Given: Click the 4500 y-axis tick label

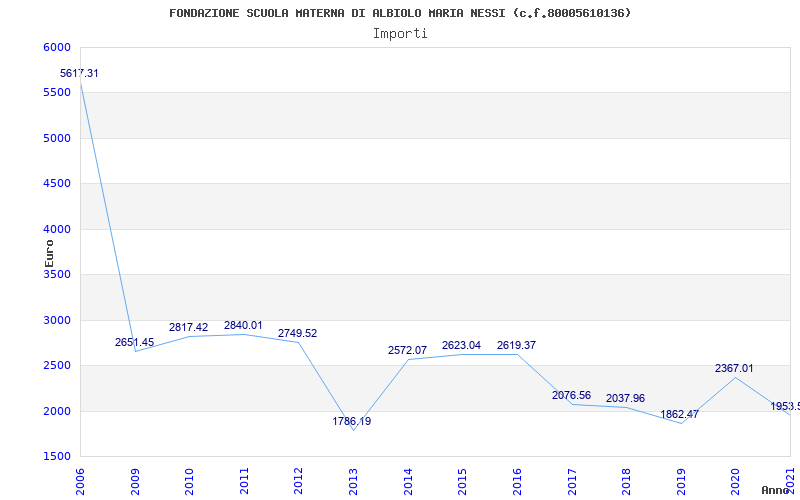Looking at the screenshot, I should (55, 184).
